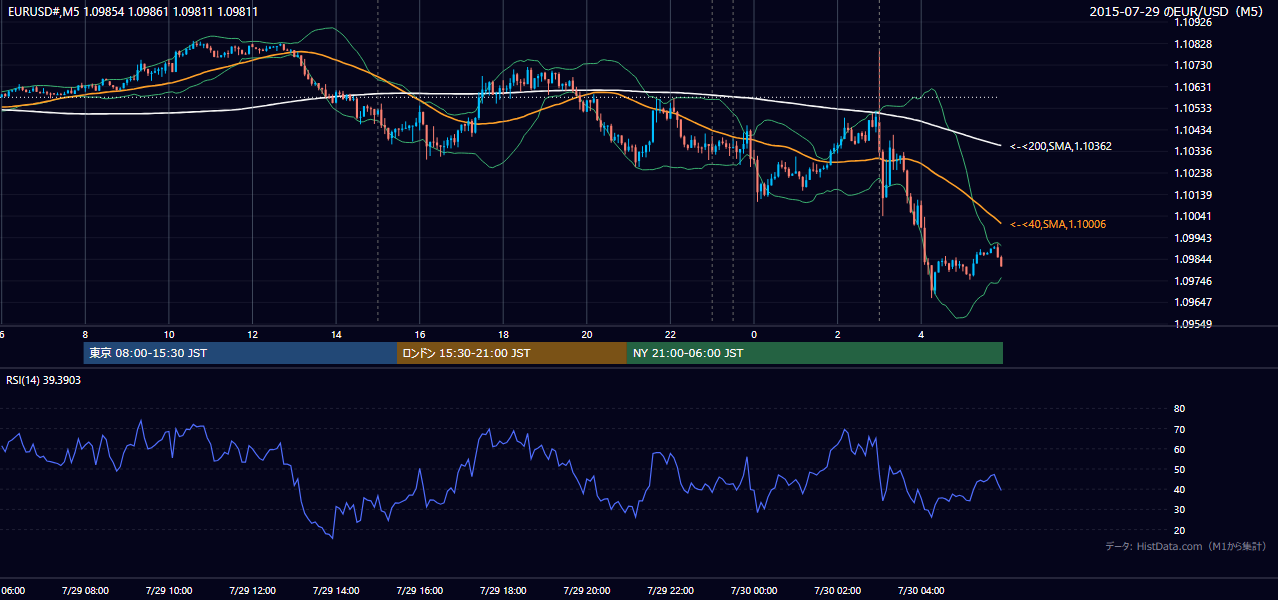Click bottom date label 7/29 22:00

pos(670,590)
